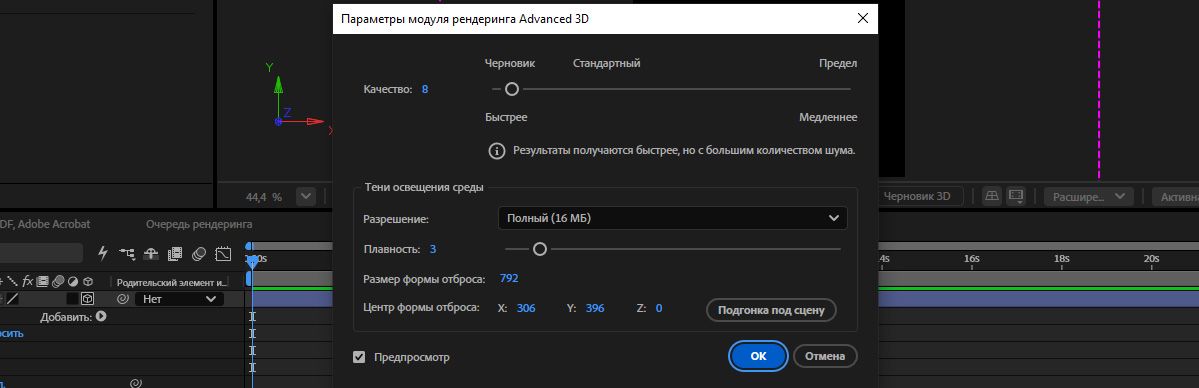Toggle the Shy layers hide icon
This screenshot has height=388, width=1199.
(x=151, y=253)
